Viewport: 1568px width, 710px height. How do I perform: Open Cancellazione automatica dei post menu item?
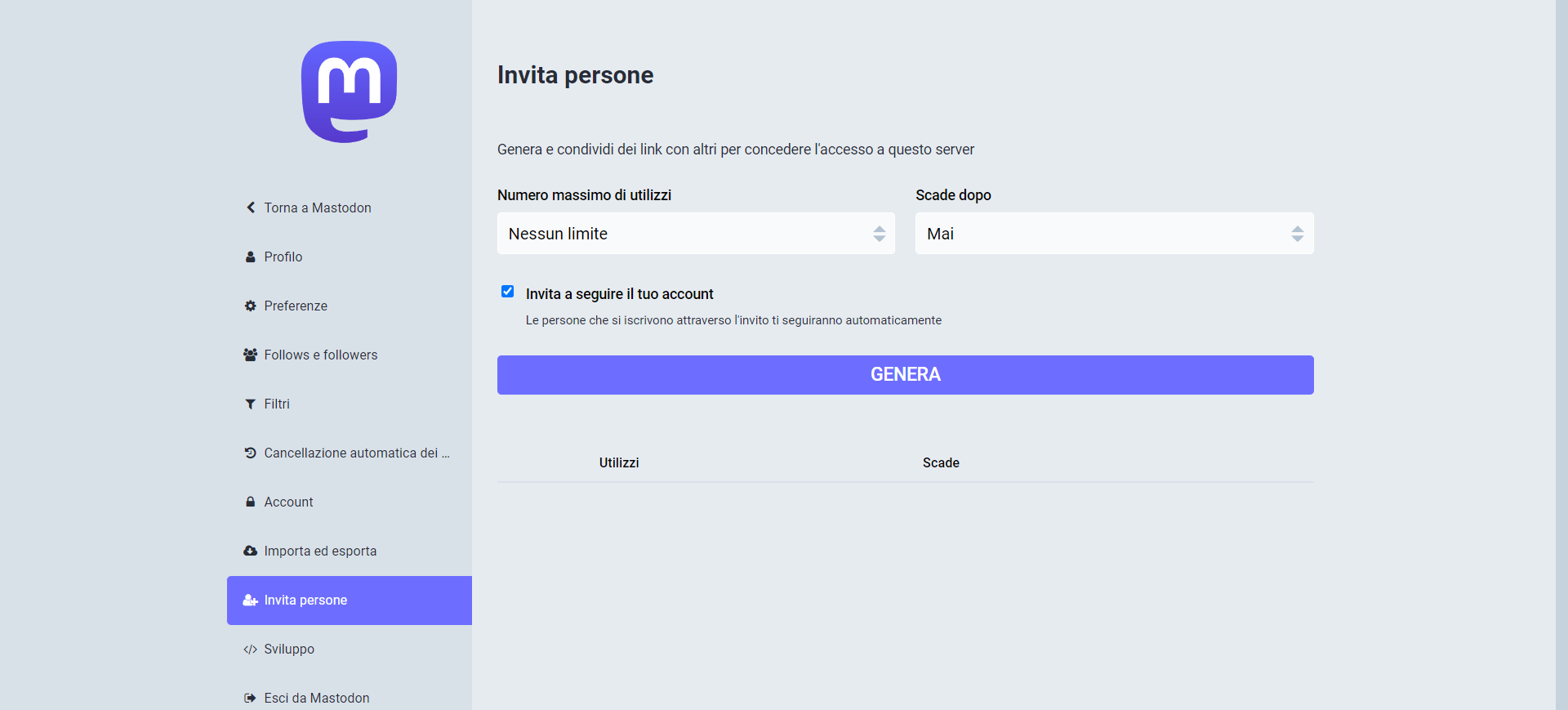tap(356, 453)
